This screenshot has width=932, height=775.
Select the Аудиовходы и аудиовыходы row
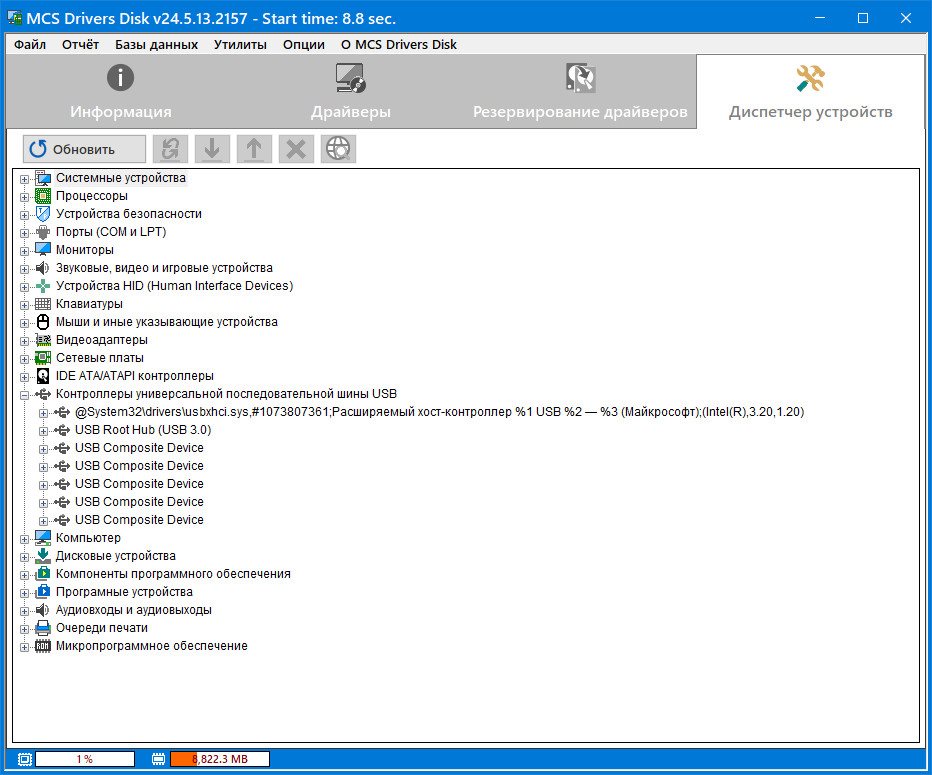134,610
